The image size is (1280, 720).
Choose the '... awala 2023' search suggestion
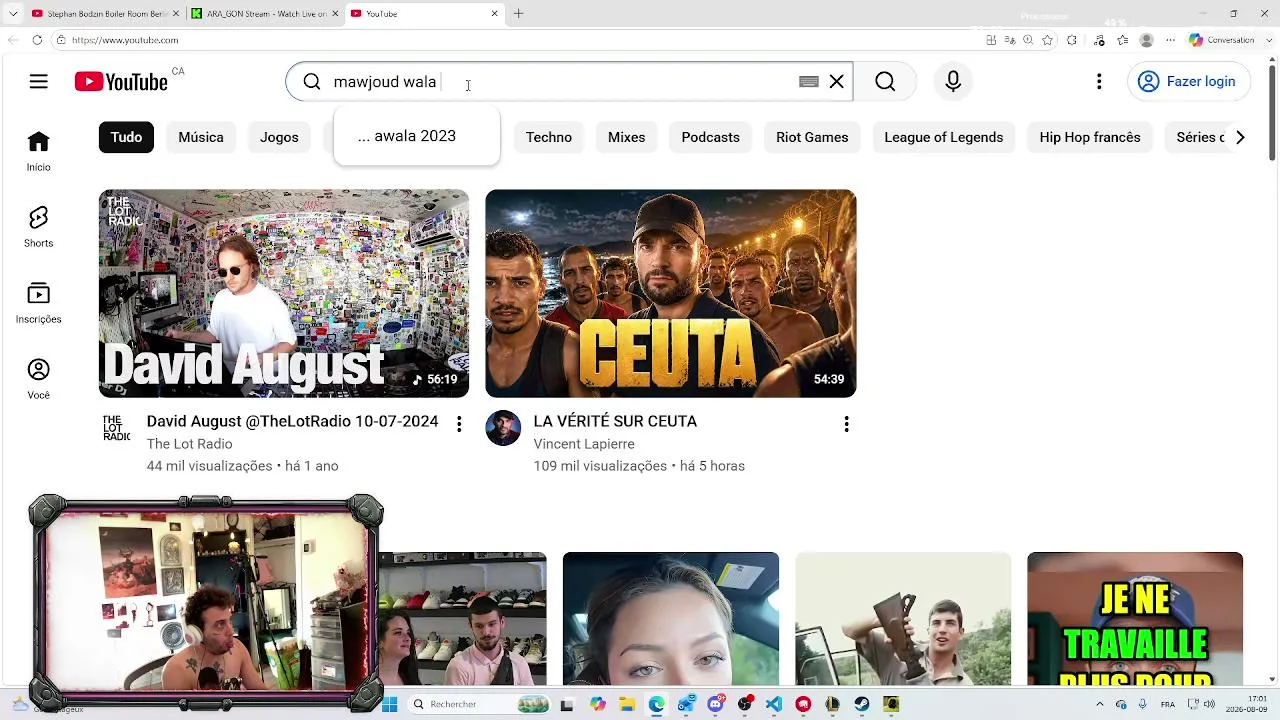pyautogui.click(x=416, y=136)
